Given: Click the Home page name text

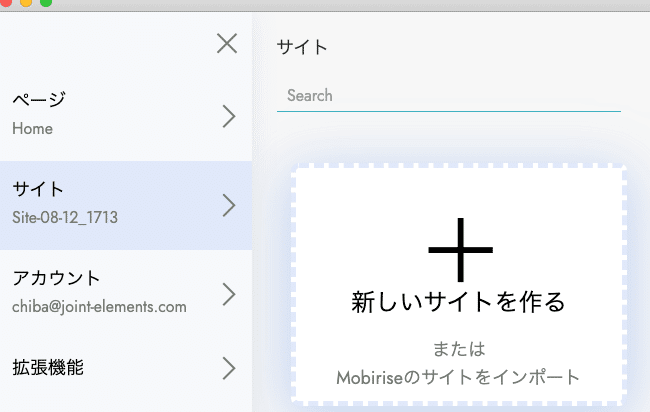Looking at the screenshot, I should pos(32,128).
